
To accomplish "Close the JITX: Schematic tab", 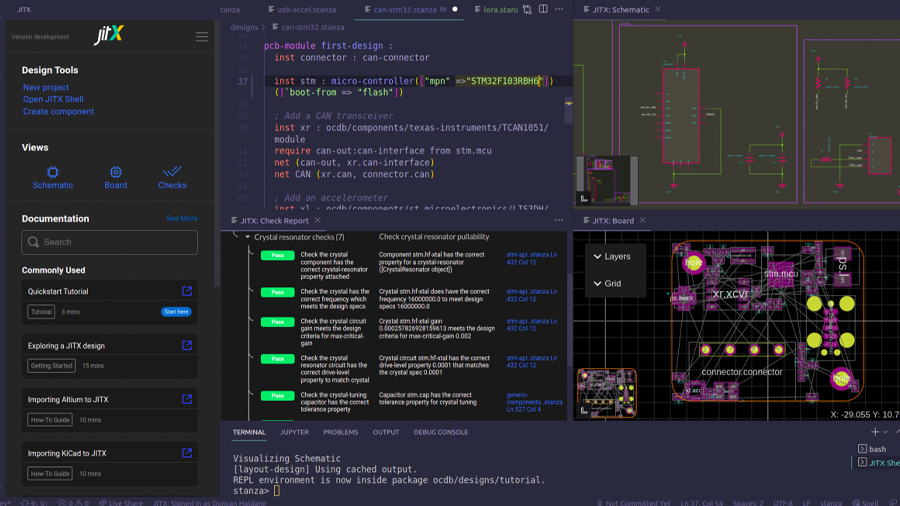I will (658, 9).
